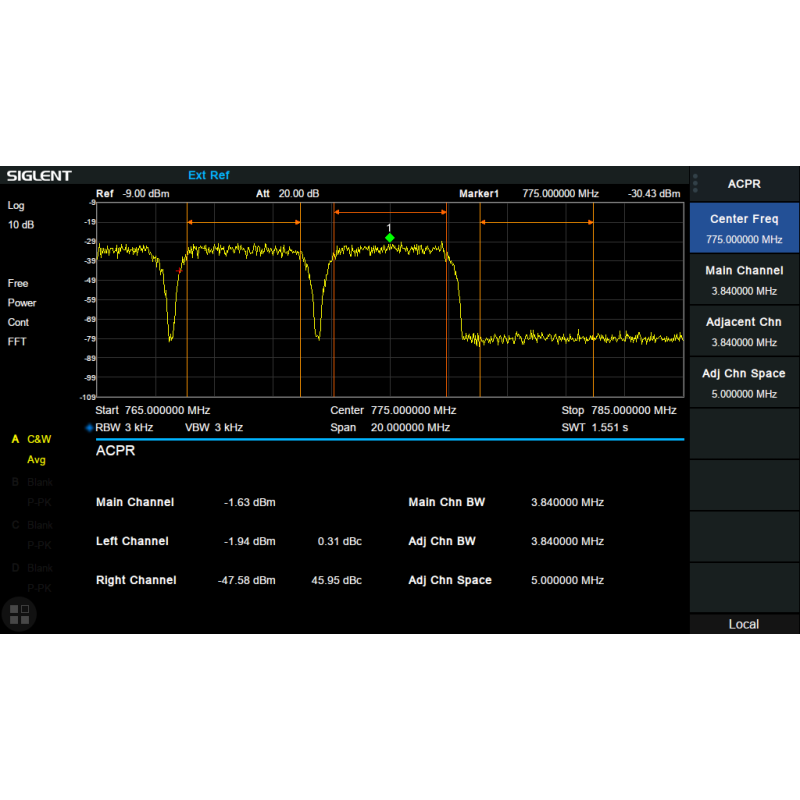Screen dimensions: 800x800
Task: Click the red marker on the trace
Action: point(179,270)
